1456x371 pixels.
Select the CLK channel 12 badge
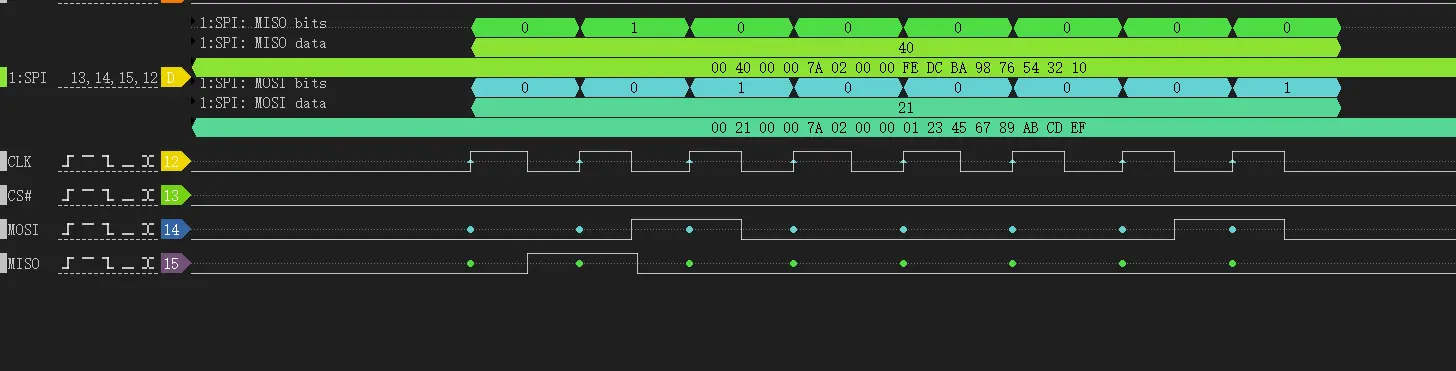174,161
